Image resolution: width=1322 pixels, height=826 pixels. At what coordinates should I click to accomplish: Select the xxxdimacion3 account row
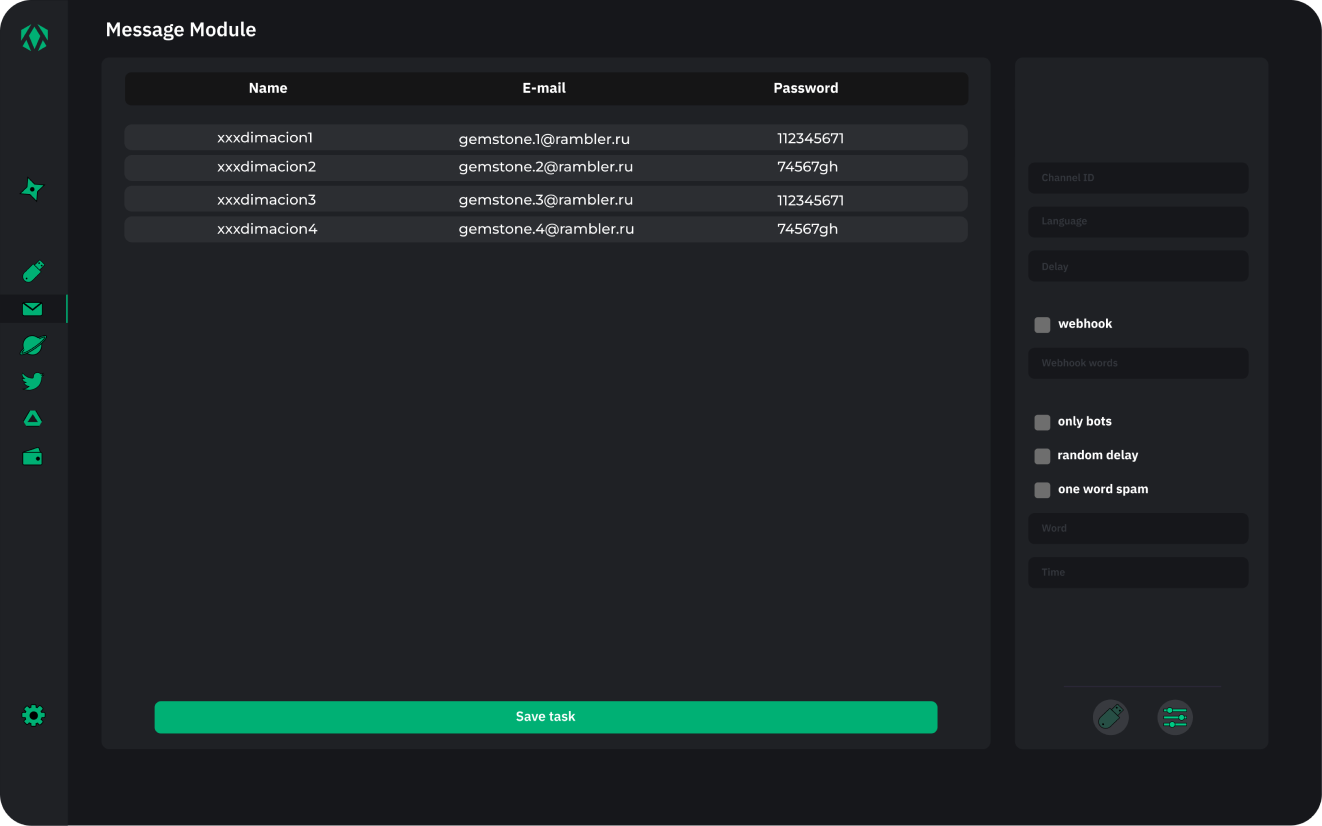point(545,199)
